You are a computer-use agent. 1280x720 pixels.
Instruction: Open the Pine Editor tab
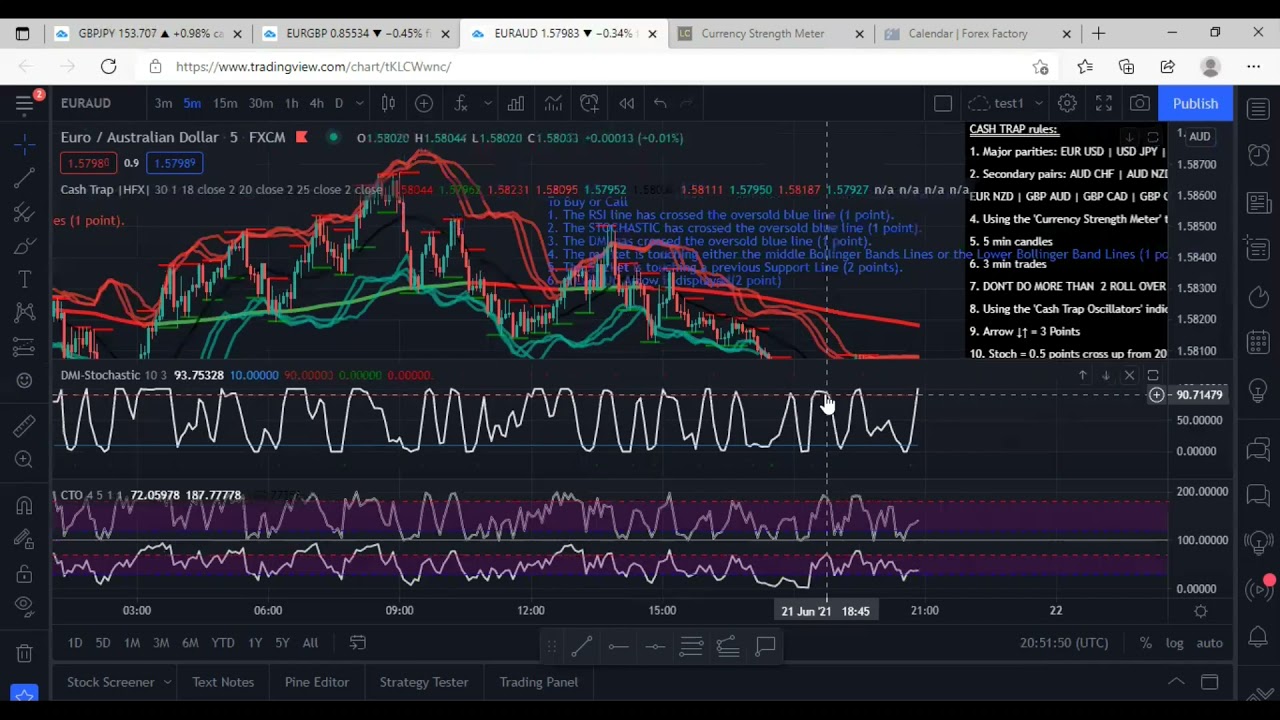316,682
